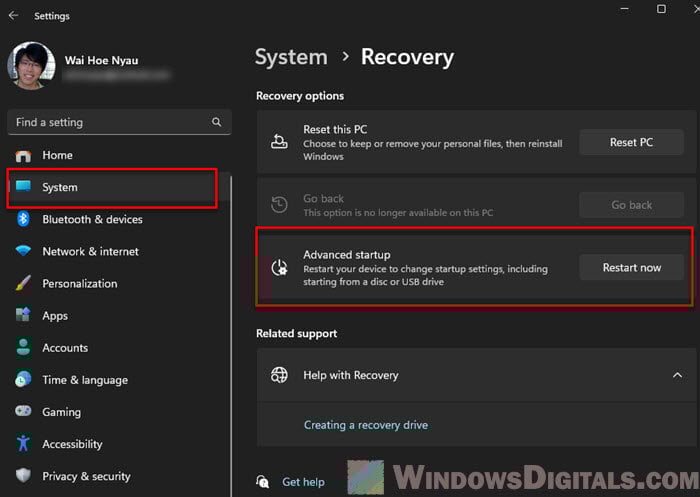The width and height of the screenshot is (700, 497).
Task: Click the Restart now button
Action: pos(631,267)
